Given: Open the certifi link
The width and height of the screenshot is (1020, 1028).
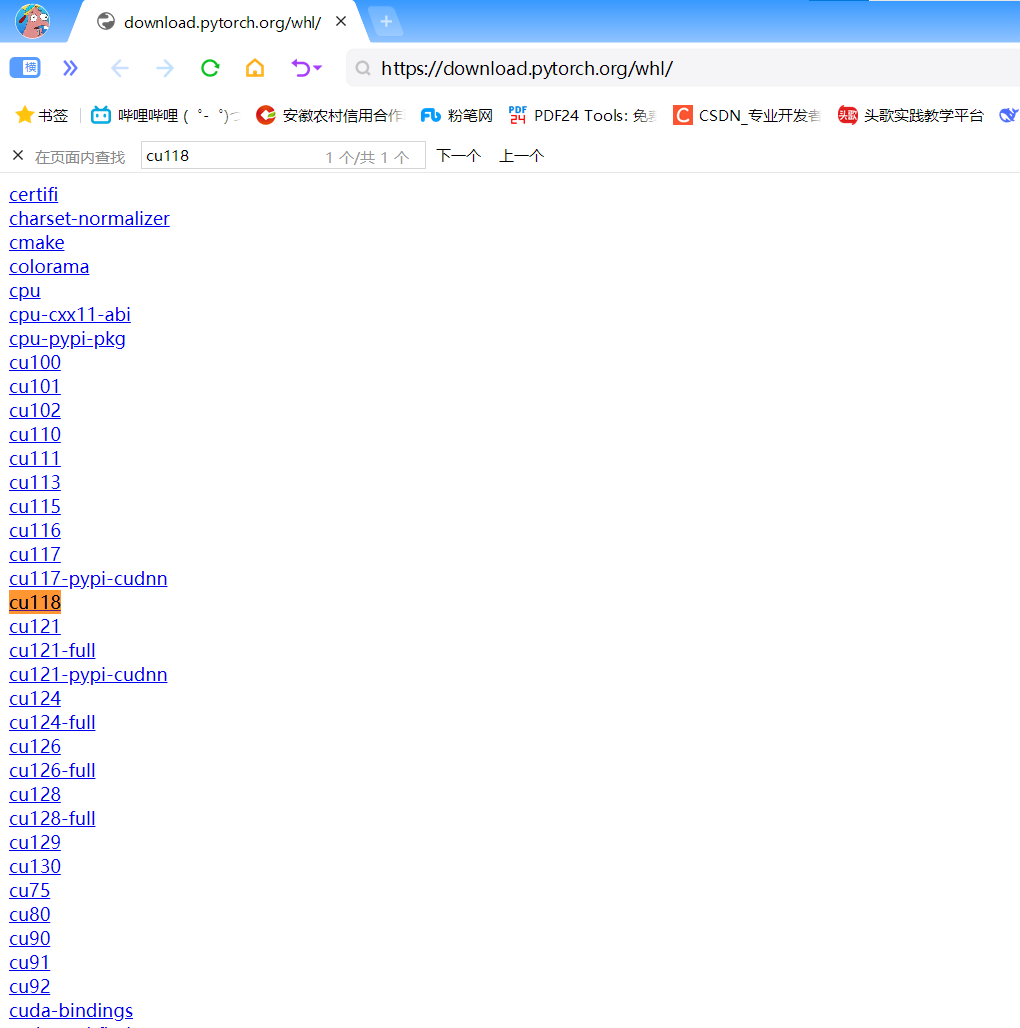Looking at the screenshot, I should coord(33,194).
